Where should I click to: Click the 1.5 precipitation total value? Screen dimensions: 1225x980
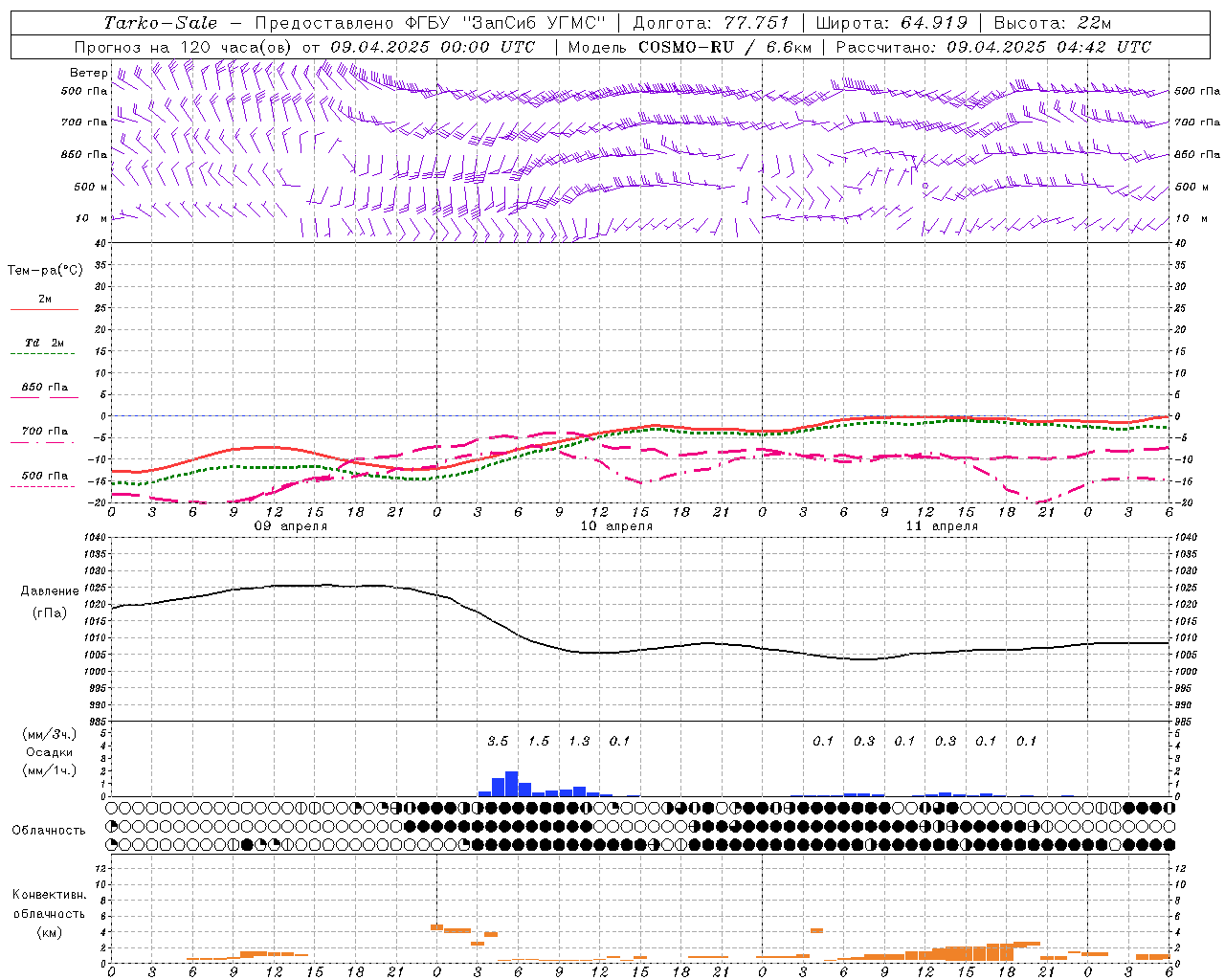(x=539, y=742)
